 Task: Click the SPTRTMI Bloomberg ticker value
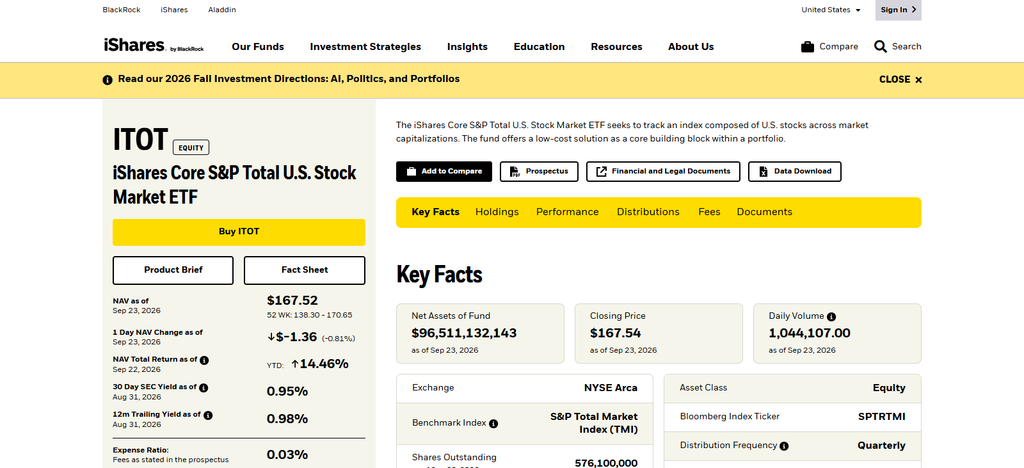pos(882,416)
